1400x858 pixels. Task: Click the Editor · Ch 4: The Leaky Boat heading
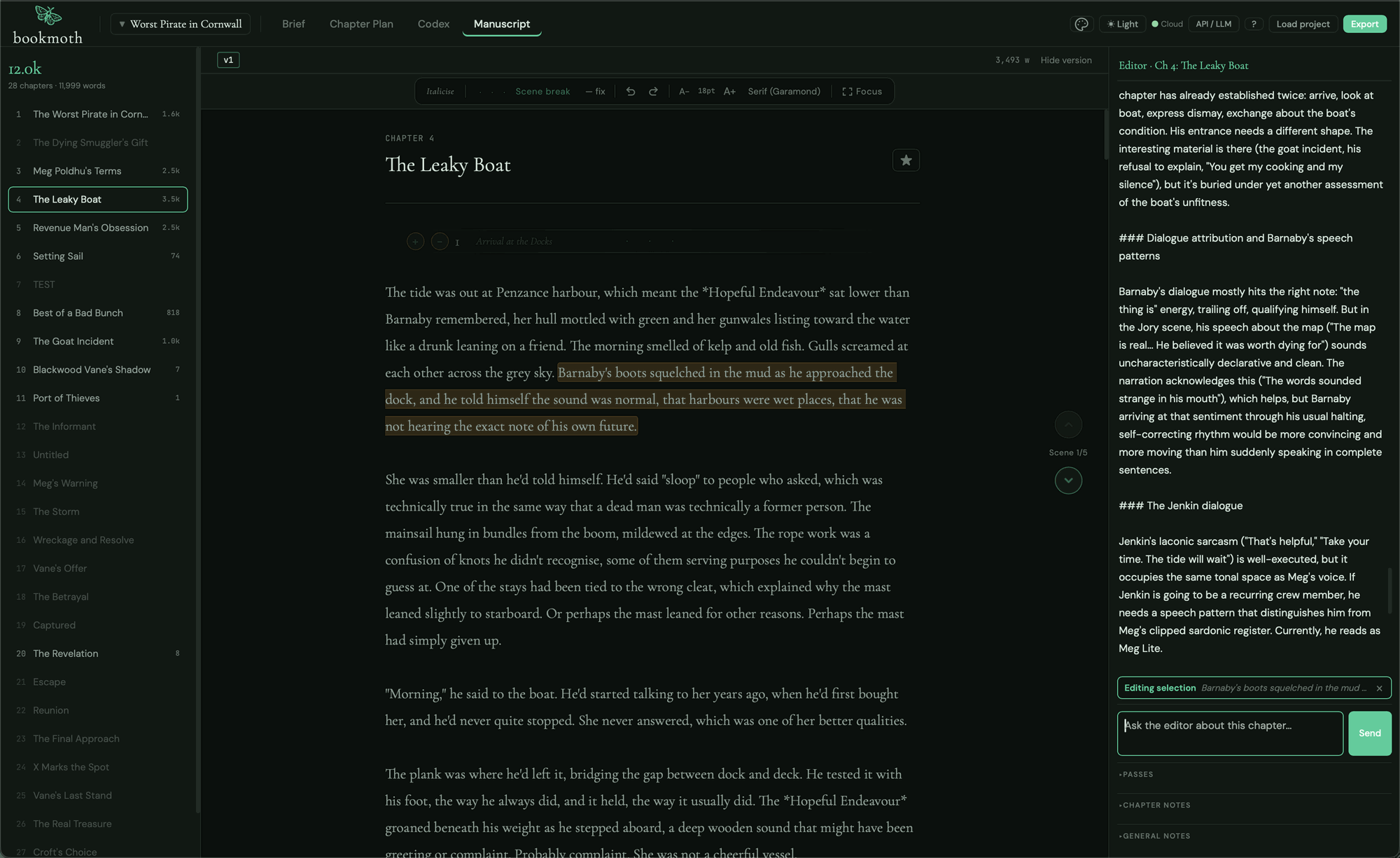(1183, 65)
